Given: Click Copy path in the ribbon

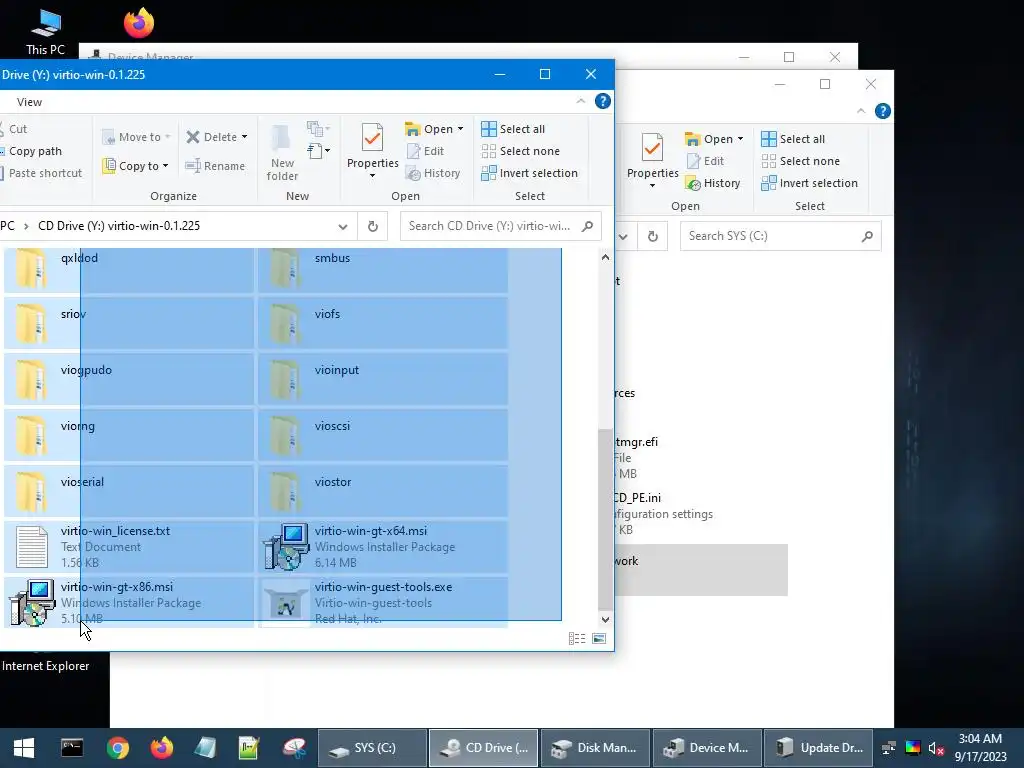Looking at the screenshot, I should pyautogui.click(x=31, y=151).
